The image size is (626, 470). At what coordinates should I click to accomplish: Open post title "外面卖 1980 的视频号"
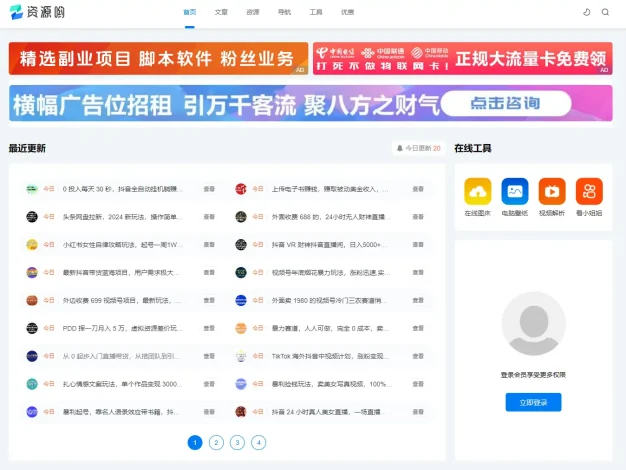[329, 300]
